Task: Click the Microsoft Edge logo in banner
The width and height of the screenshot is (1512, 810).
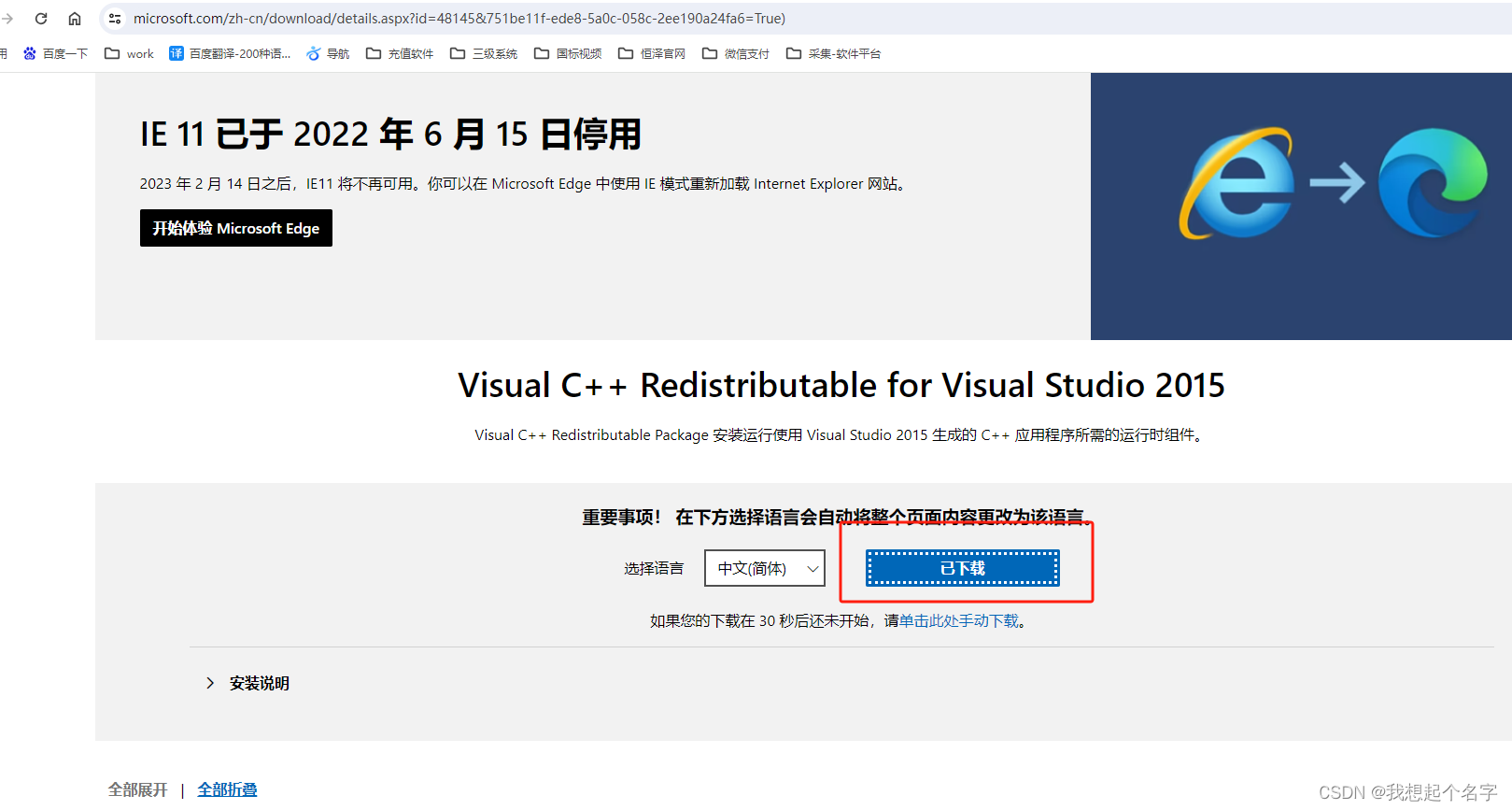Action: tap(1433, 182)
